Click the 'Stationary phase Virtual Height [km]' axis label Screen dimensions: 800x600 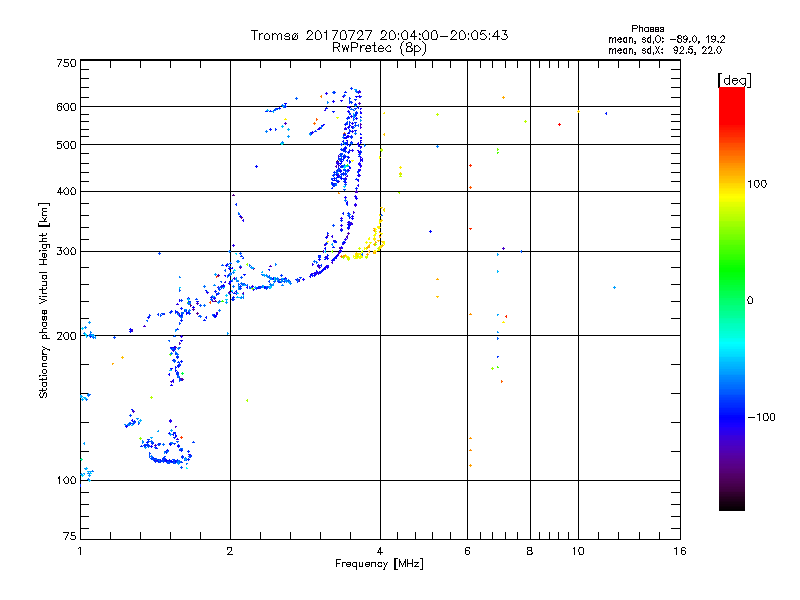pyautogui.click(x=44, y=300)
